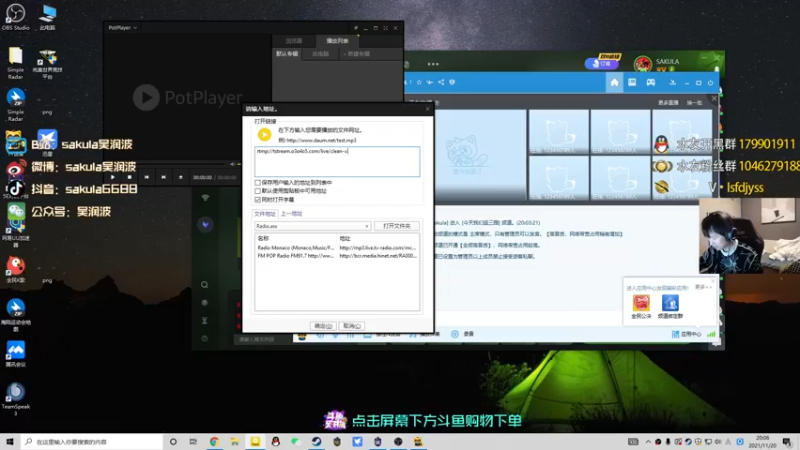Viewport: 800px width, 450px height.
Task: Switch to PotPlayer 浏览器 tab
Action: [294, 41]
